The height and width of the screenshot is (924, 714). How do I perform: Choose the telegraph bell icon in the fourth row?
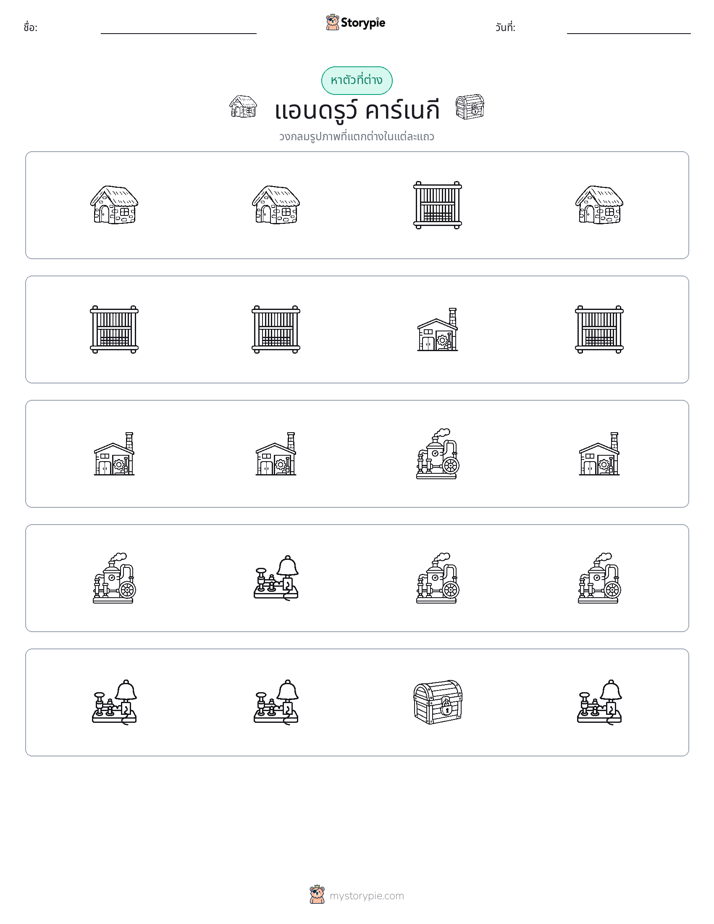(x=276, y=578)
